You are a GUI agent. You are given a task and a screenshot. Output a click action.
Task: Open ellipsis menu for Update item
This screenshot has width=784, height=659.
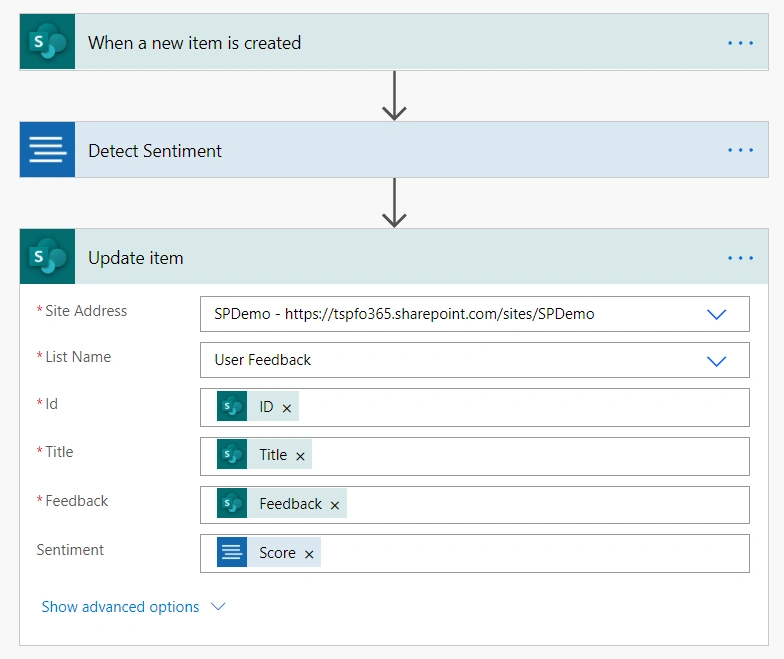tap(740, 258)
